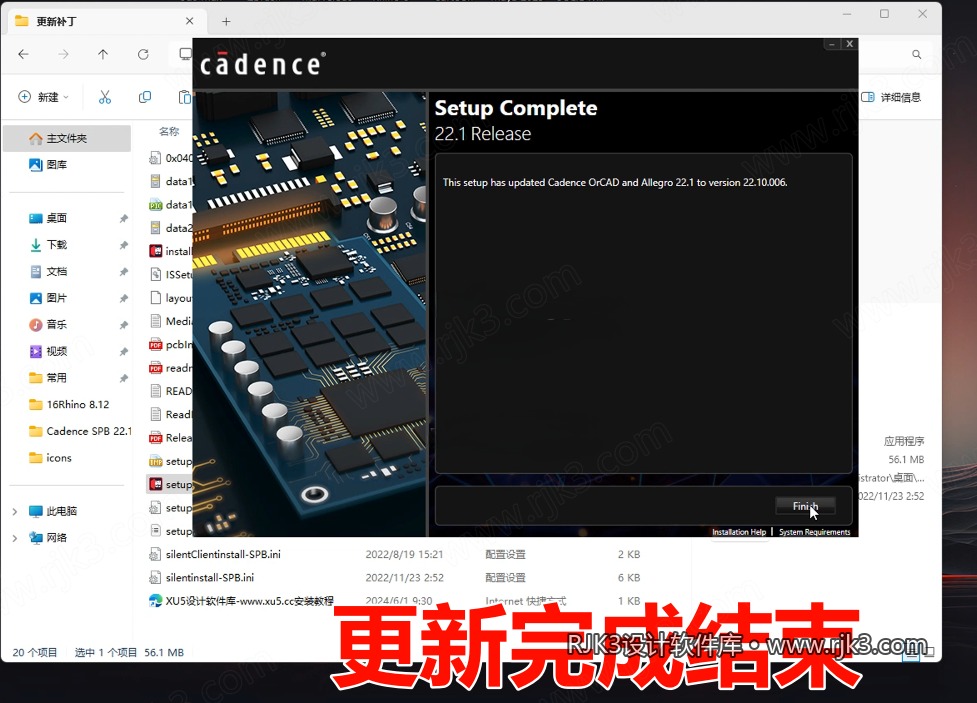
Task: Click the Cut scissors icon
Action: [105, 97]
